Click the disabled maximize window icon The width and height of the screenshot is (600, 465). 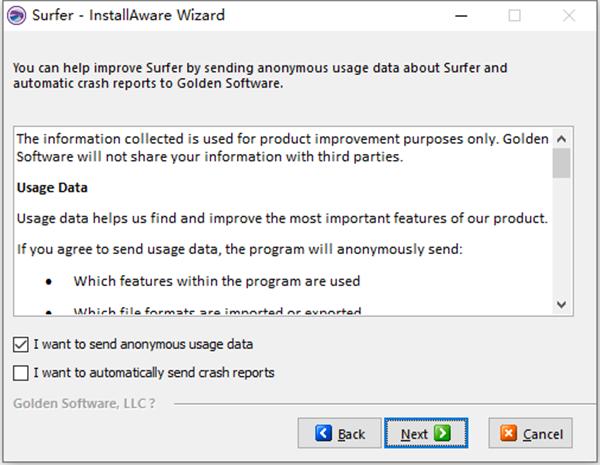pos(514,16)
